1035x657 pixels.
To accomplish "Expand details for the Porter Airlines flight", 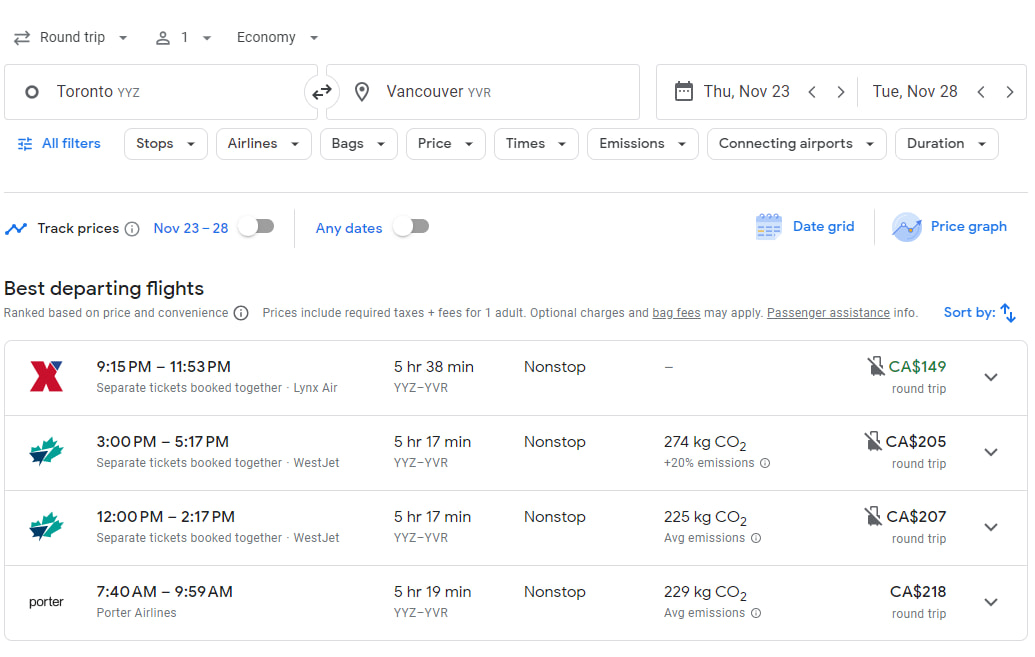I will point(990,601).
